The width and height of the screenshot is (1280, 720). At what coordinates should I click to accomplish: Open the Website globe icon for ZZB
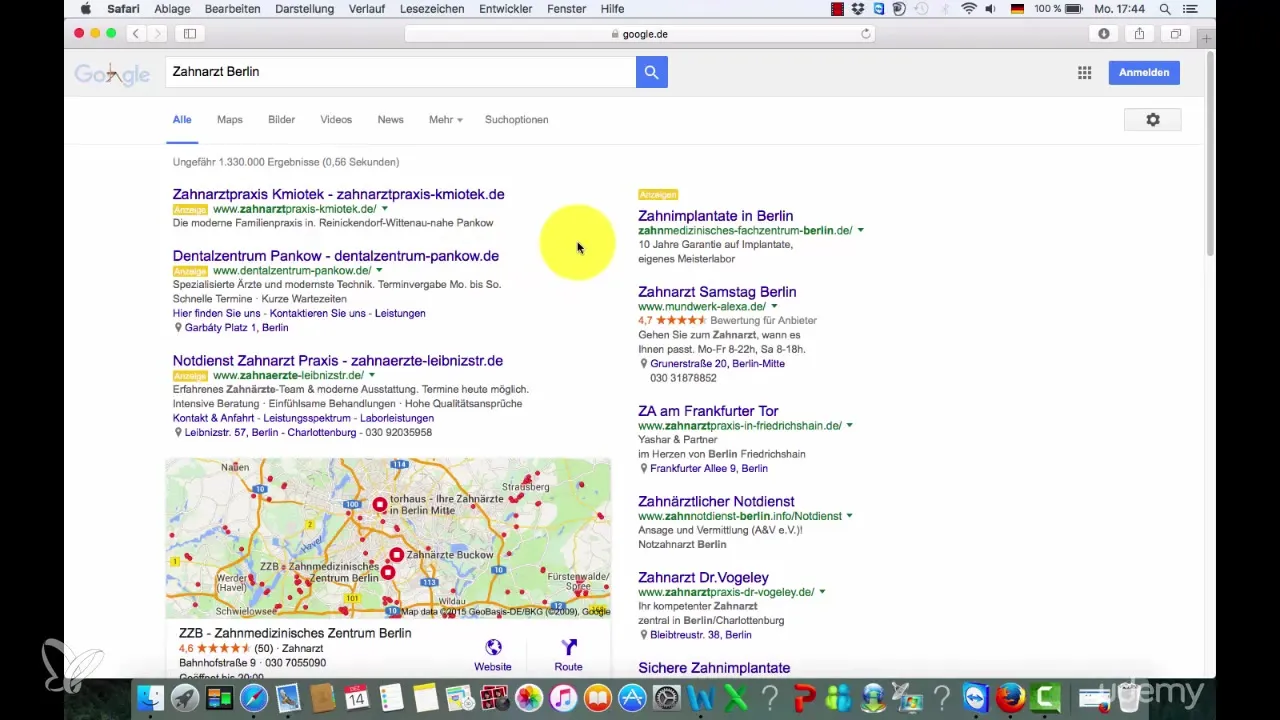click(x=493, y=647)
